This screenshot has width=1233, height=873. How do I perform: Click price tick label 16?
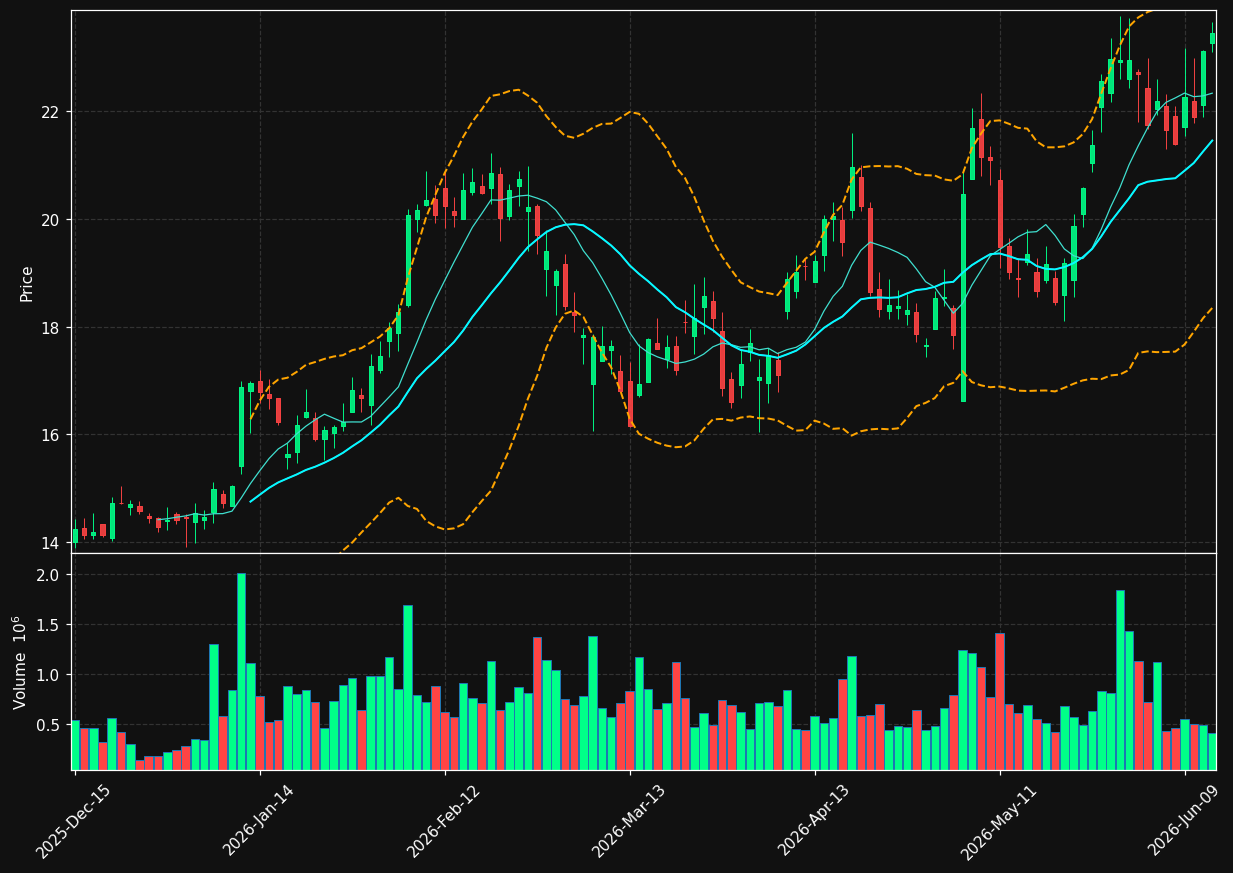pyautogui.click(x=50, y=435)
